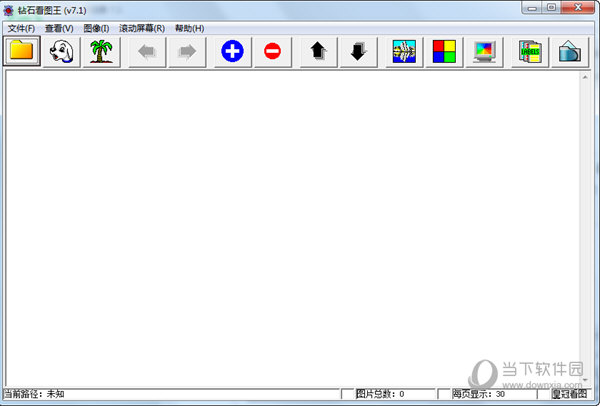Click the Labels stacked pages icon

[x=529, y=51]
